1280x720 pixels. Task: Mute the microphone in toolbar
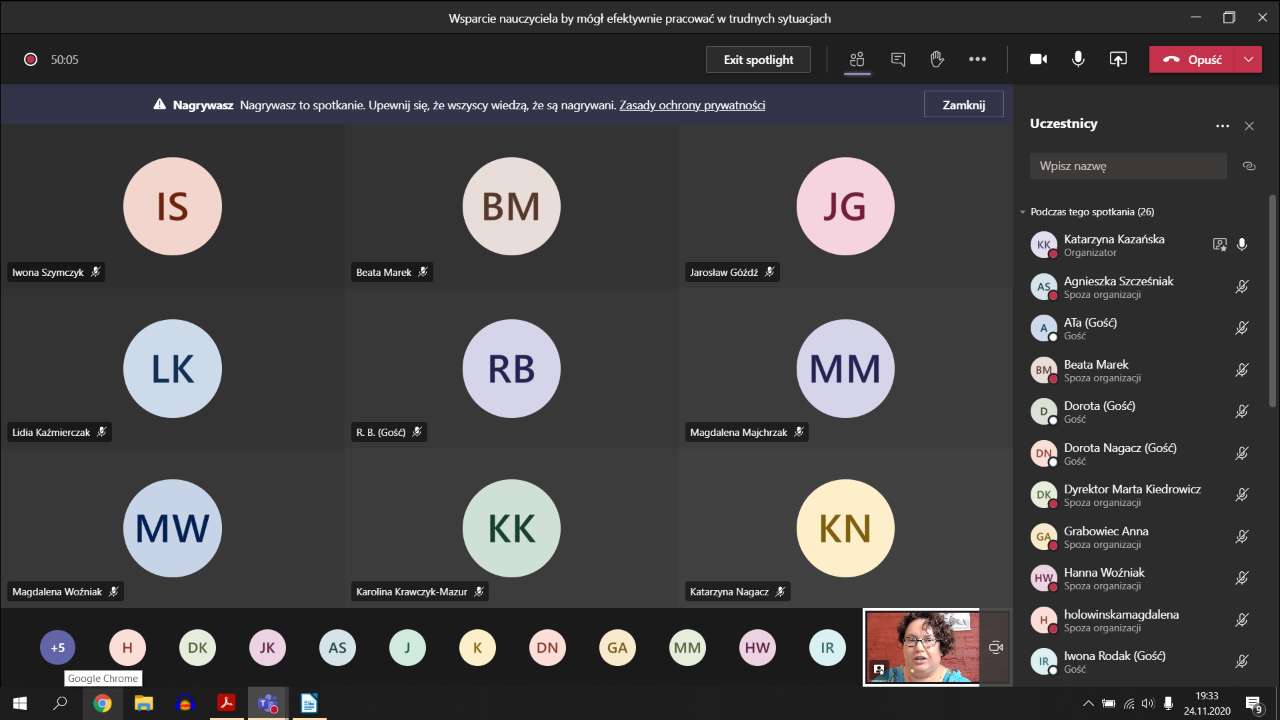(1078, 60)
